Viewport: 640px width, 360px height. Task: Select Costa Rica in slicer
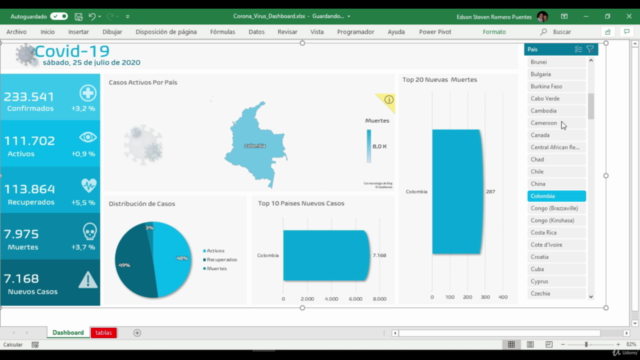(557, 233)
